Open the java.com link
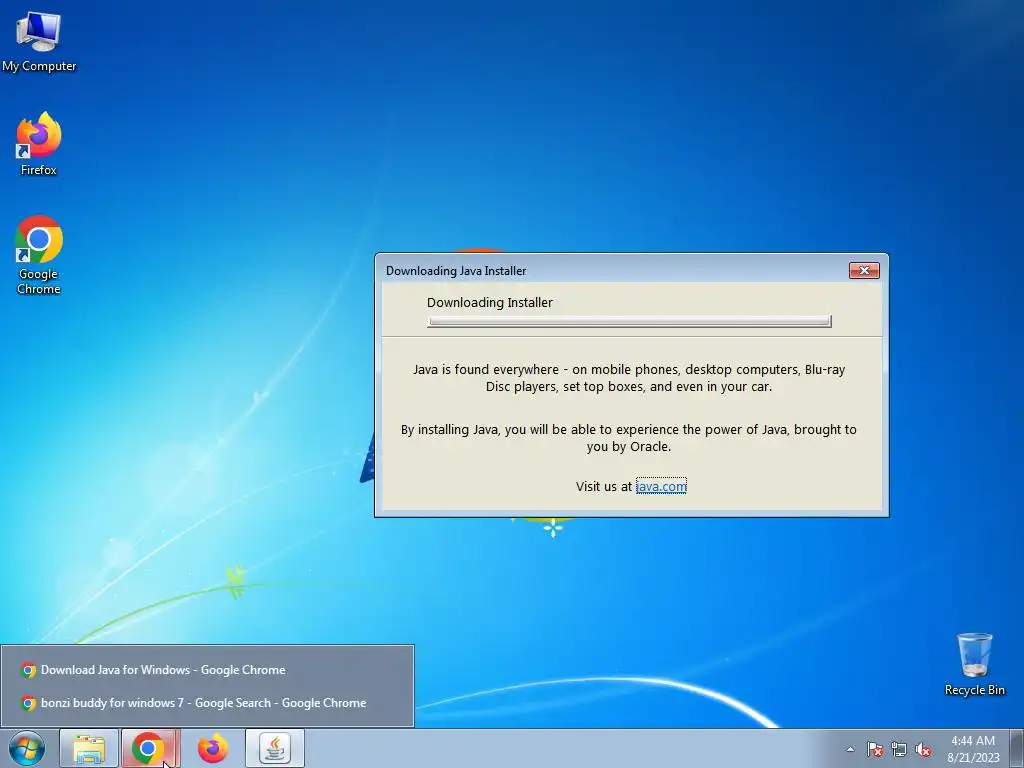This screenshot has width=1024, height=768. 661,487
